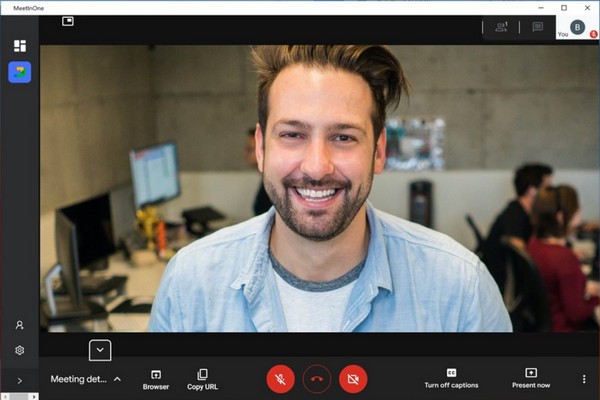This screenshot has height=400, width=600.
Task: Hang up with the red phone button
Action: pyautogui.click(x=317, y=379)
